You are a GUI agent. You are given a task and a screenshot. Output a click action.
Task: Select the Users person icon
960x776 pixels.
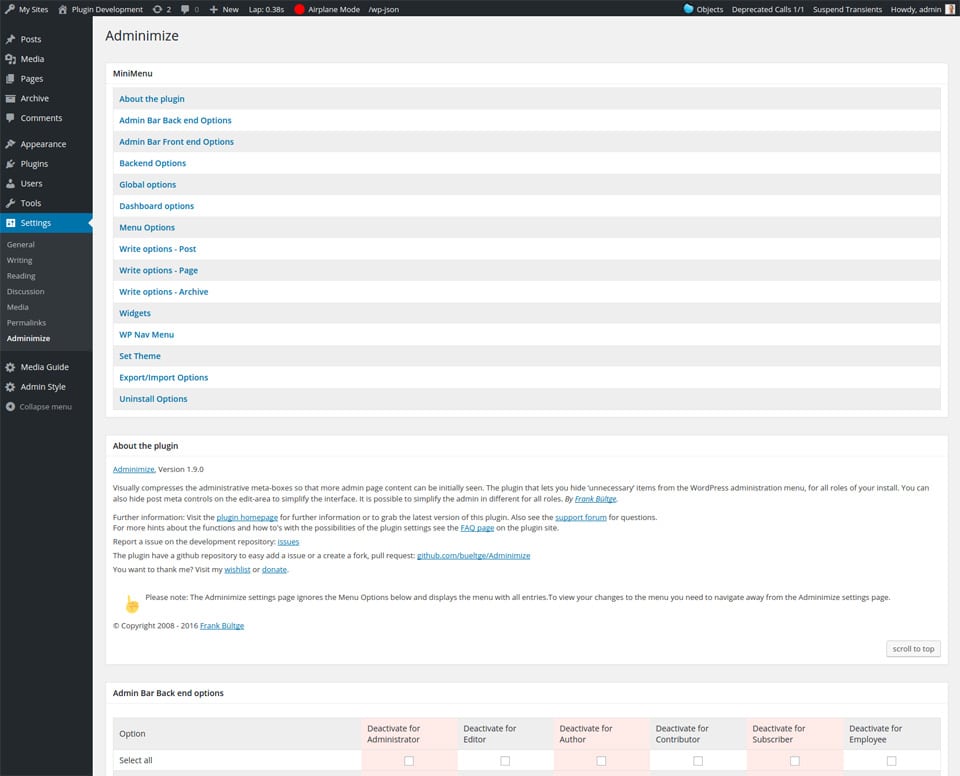[x=10, y=183]
